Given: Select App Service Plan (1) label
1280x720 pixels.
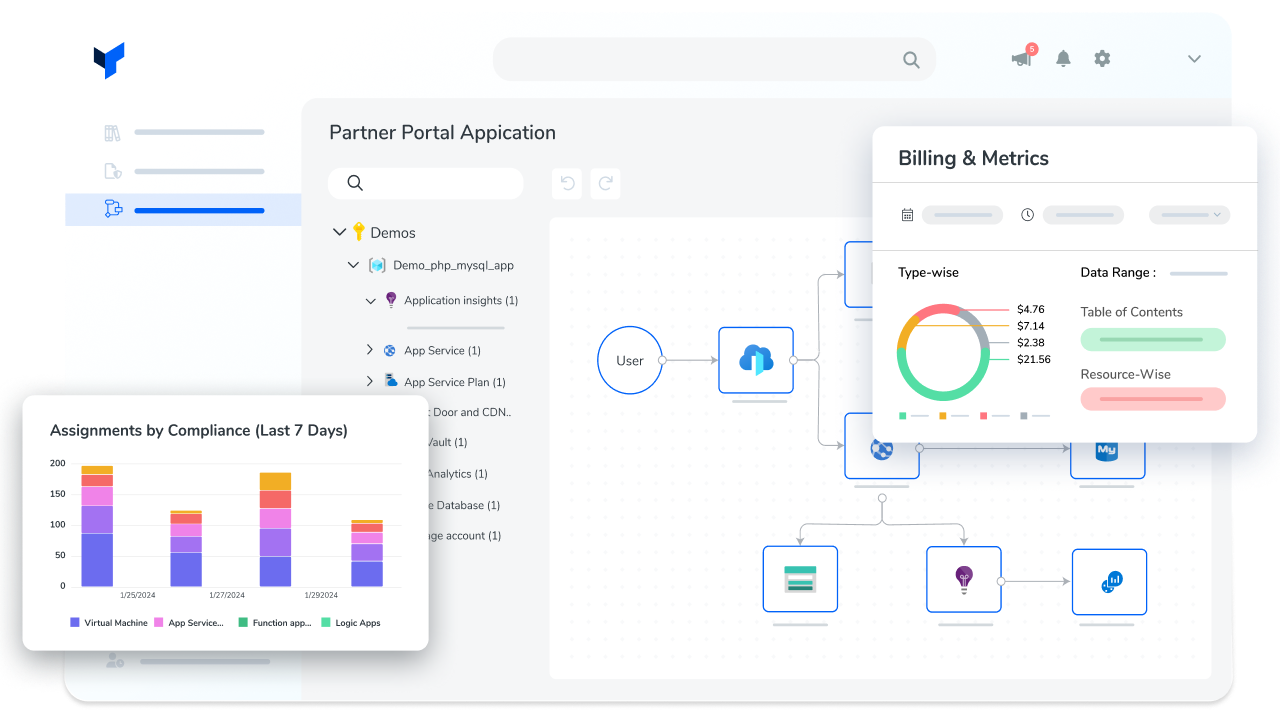Looking at the screenshot, I should (x=455, y=382).
